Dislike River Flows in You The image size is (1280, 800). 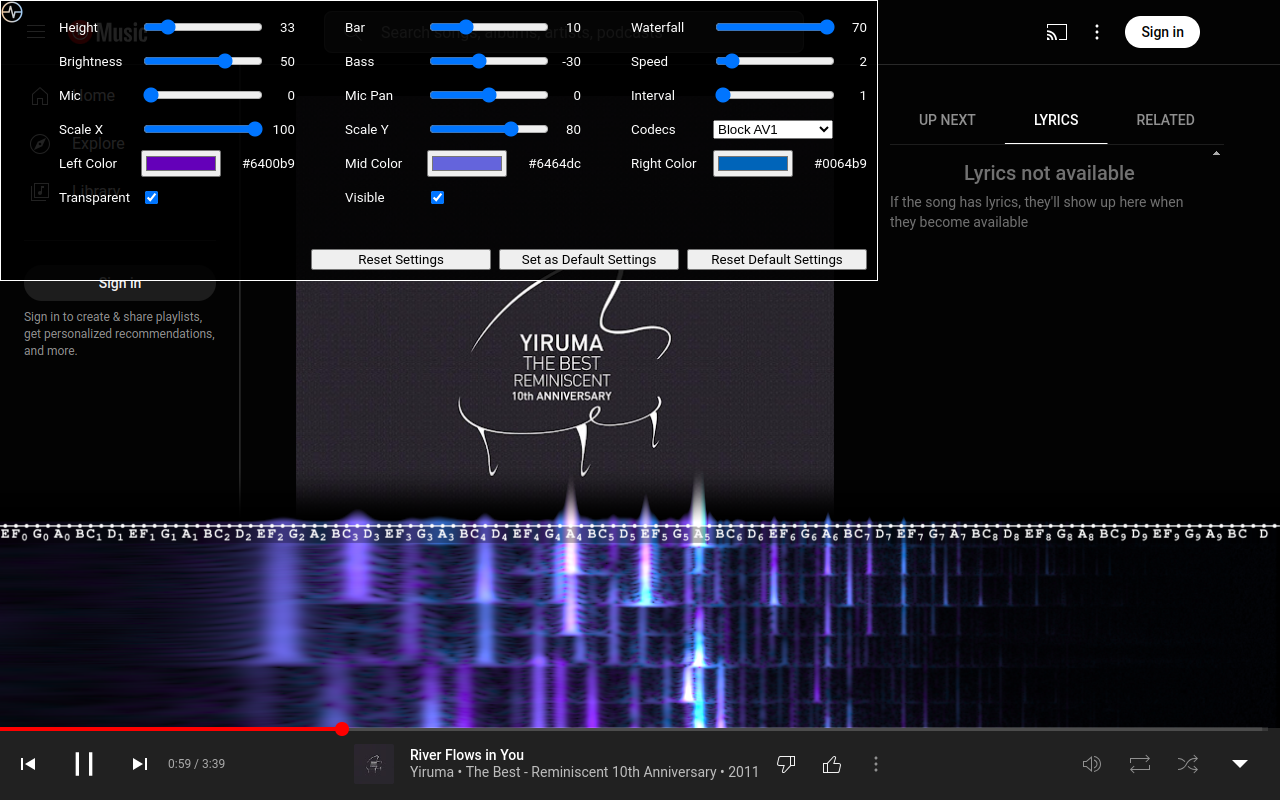(786, 764)
